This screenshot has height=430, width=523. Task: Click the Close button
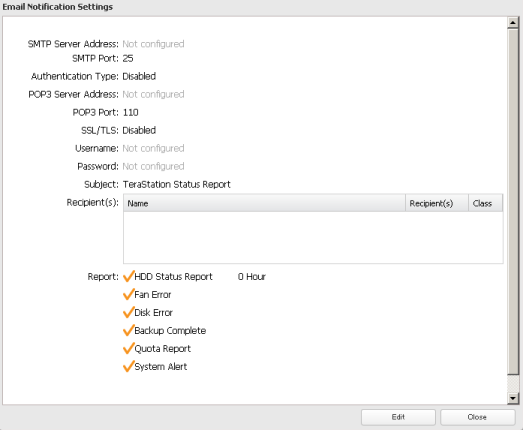(x=477, y=417)
